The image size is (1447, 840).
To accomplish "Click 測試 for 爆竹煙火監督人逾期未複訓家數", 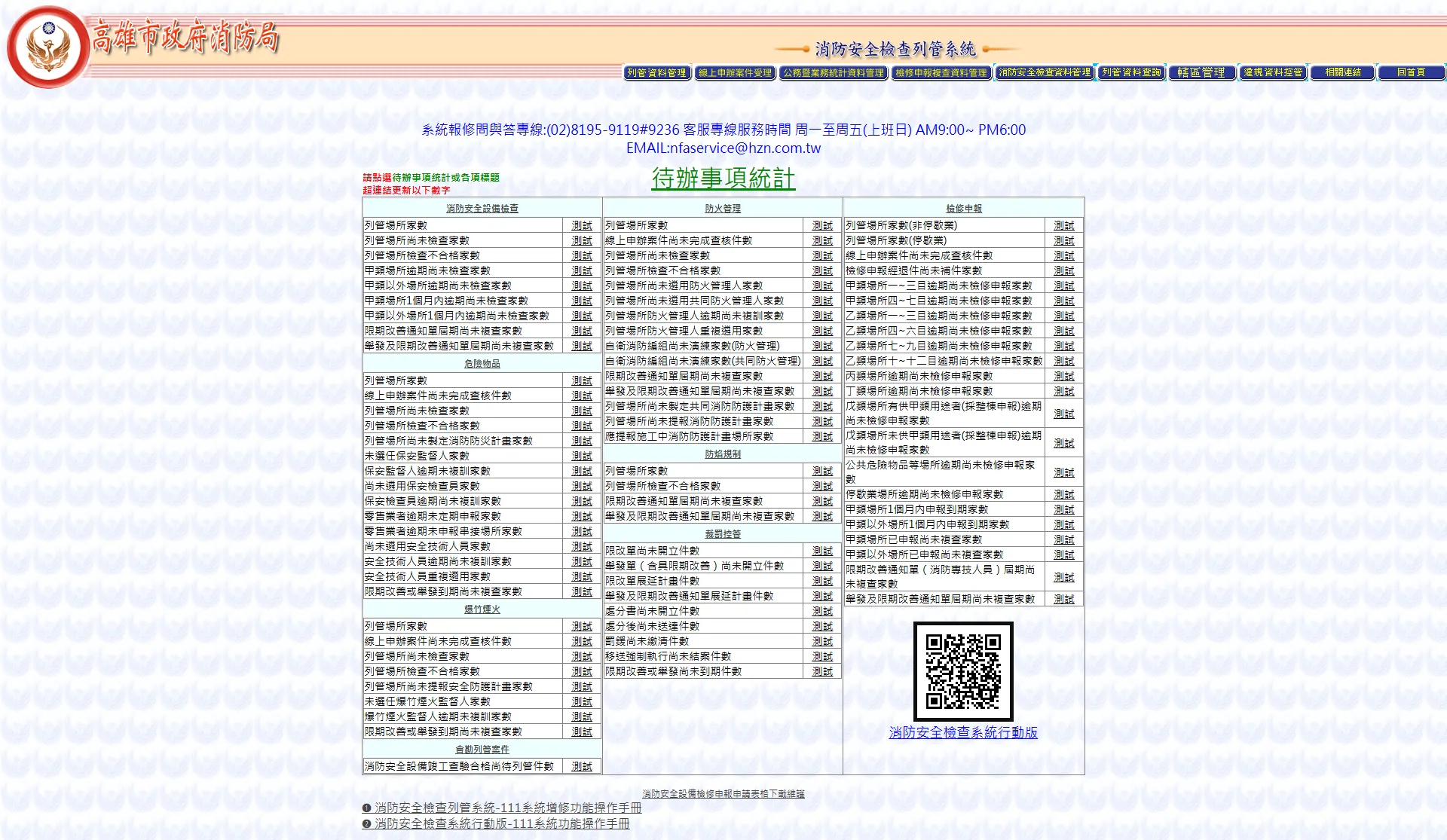I will tap(582, 716).
